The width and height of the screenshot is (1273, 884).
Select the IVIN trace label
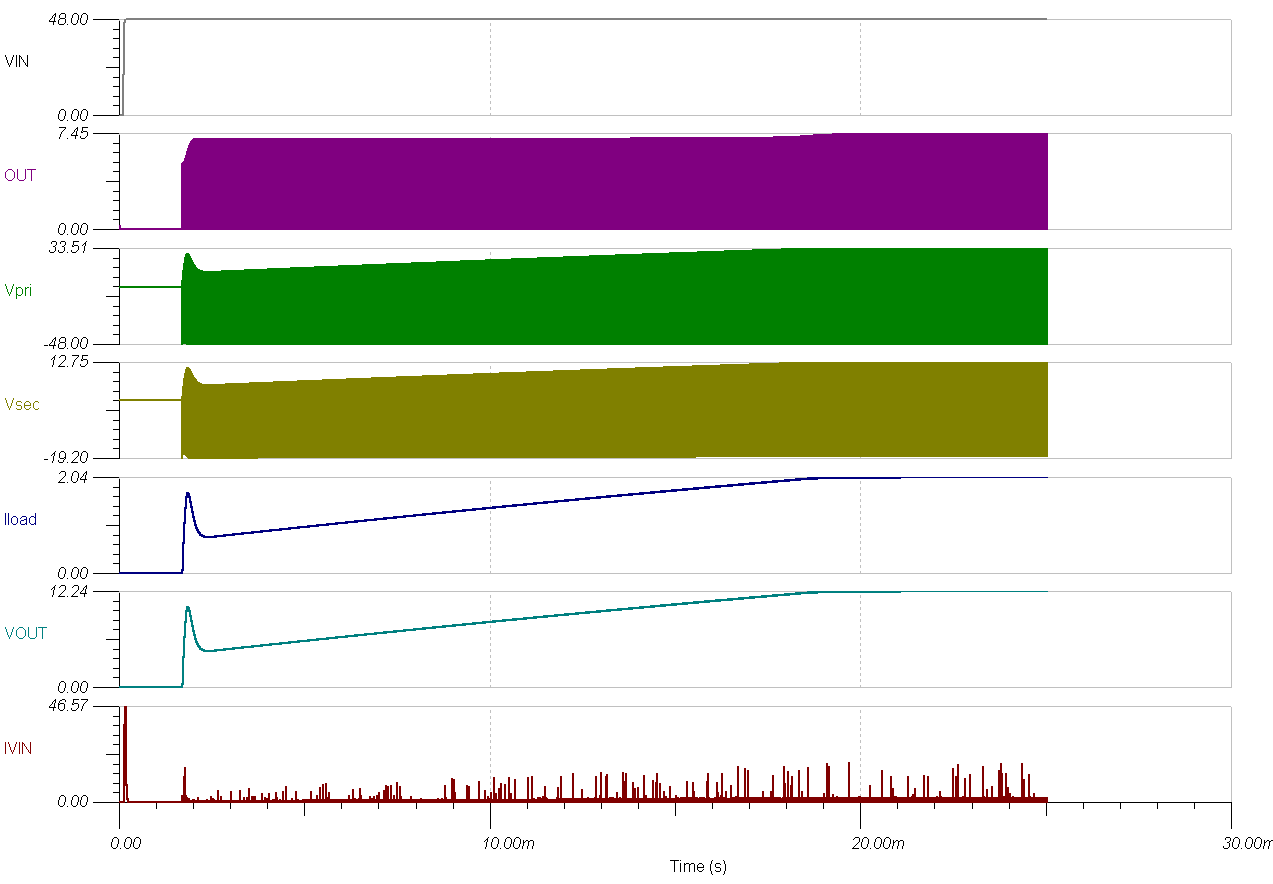pos(18,747)
